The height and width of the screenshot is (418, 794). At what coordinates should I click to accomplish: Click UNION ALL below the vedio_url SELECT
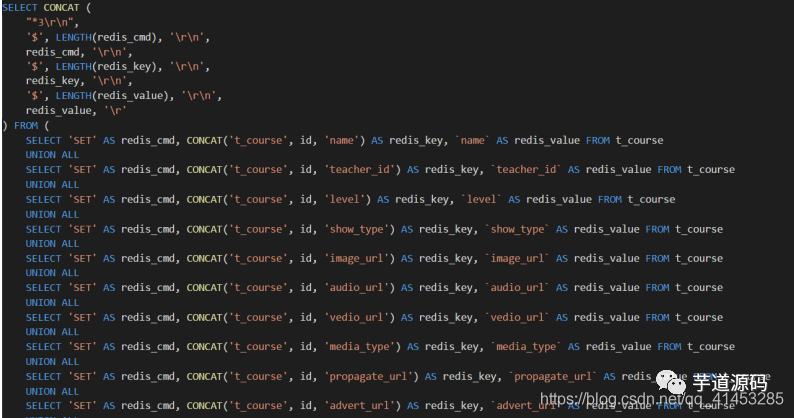53,332
